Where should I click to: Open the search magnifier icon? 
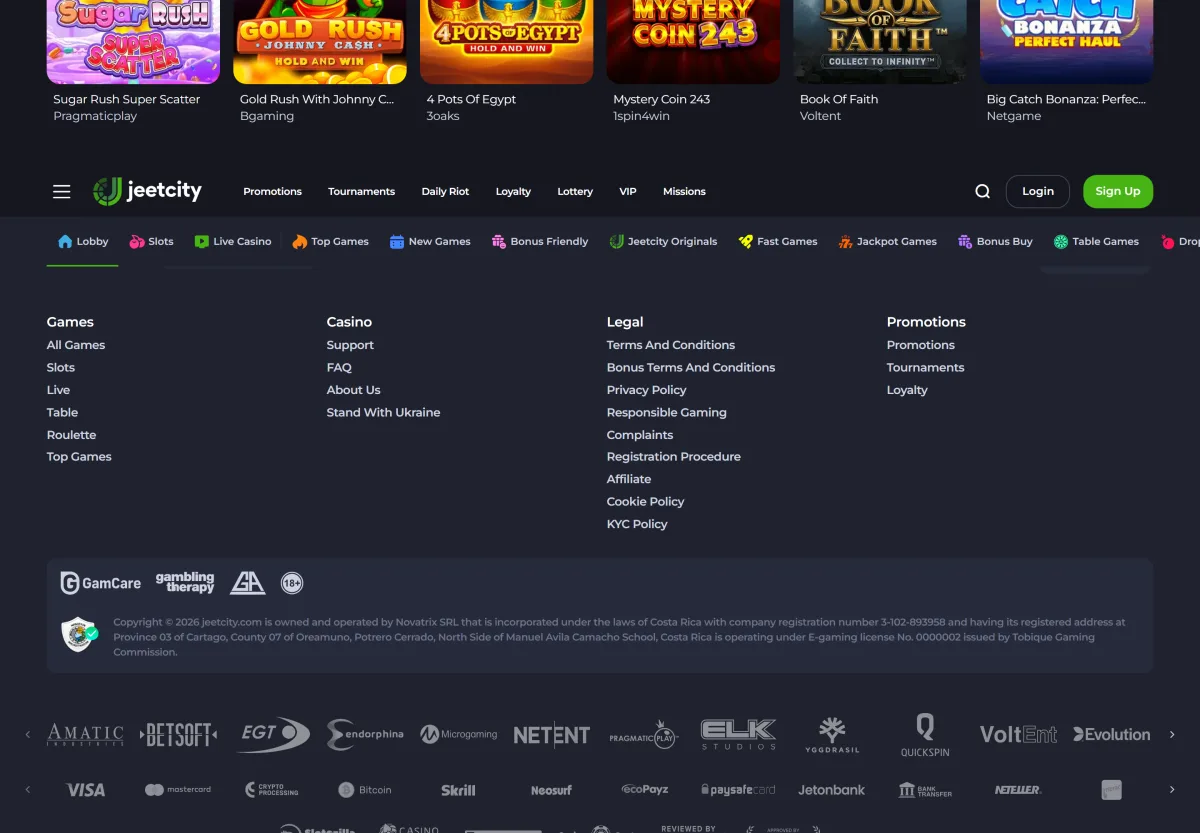point(982,191)
